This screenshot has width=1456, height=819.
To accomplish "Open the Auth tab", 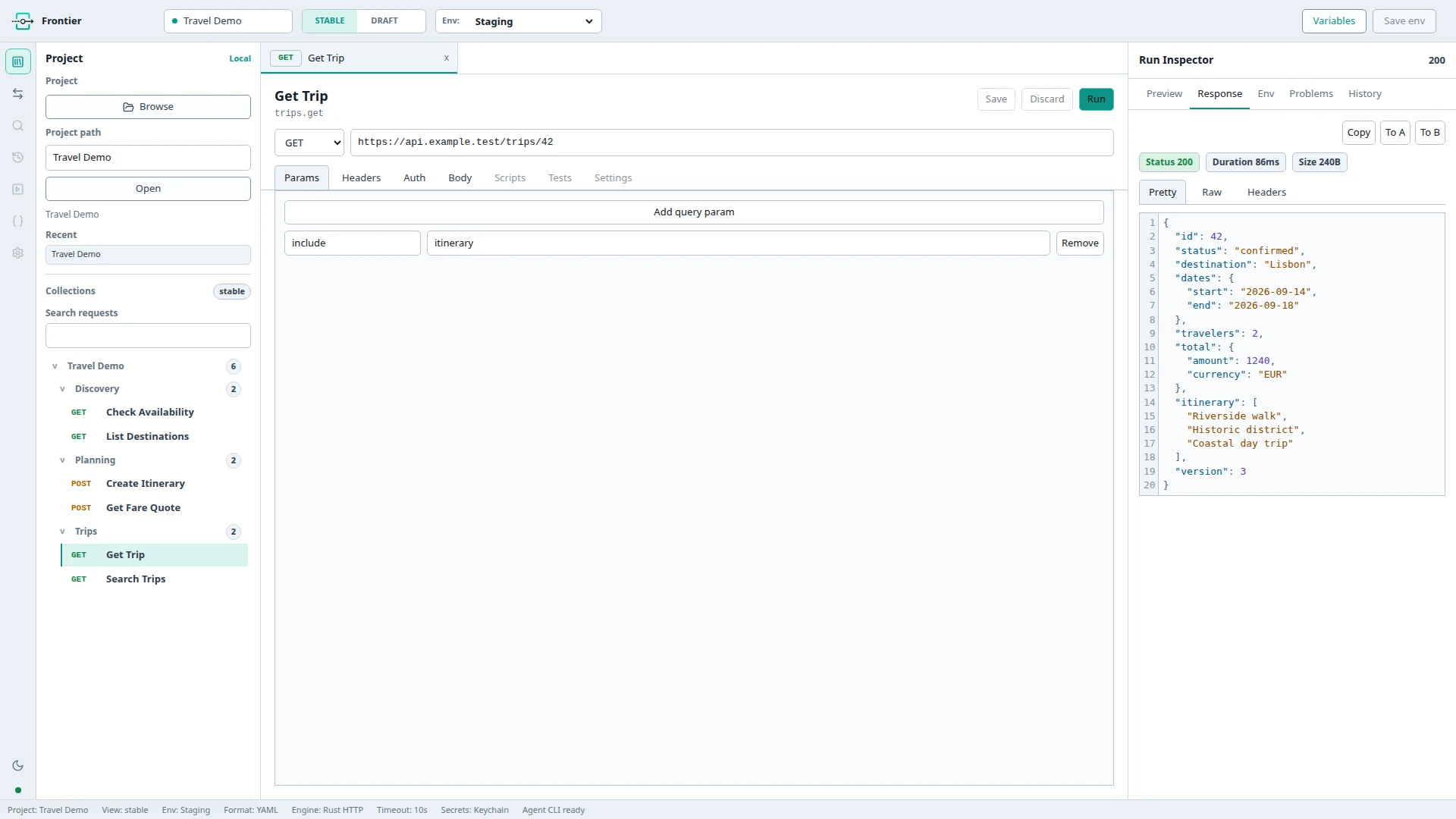I will pyautogui.click(x=414, y=177).
